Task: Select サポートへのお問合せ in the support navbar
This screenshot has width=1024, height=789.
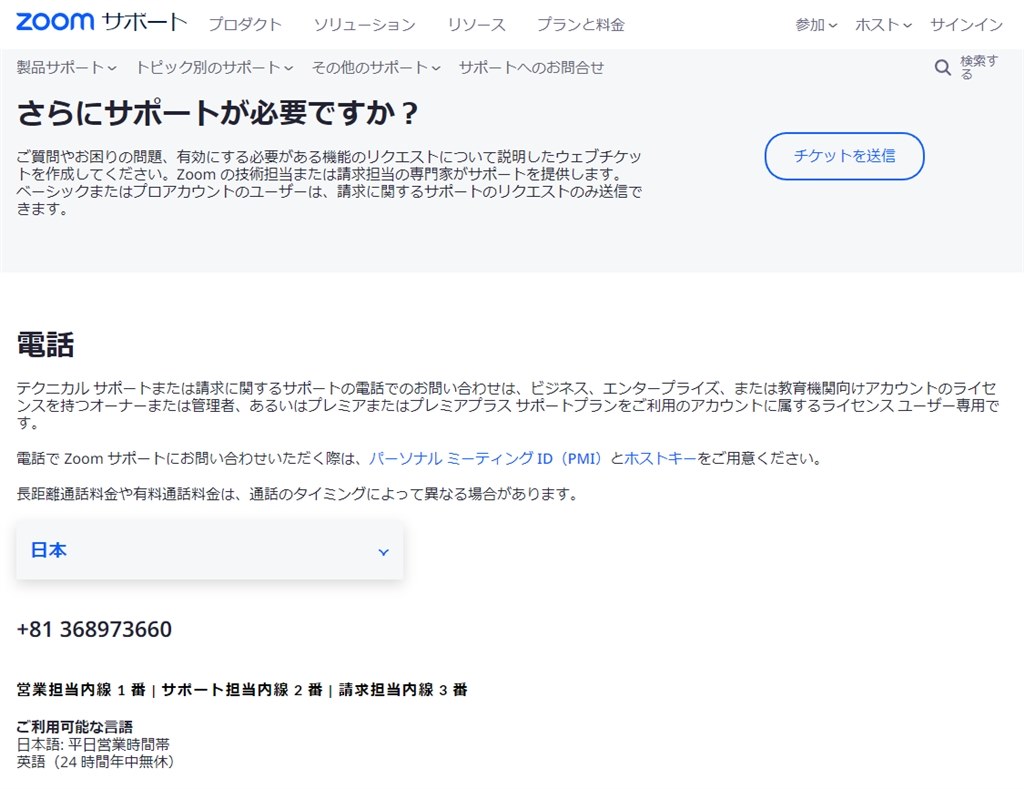Action: tap(530, 68)
